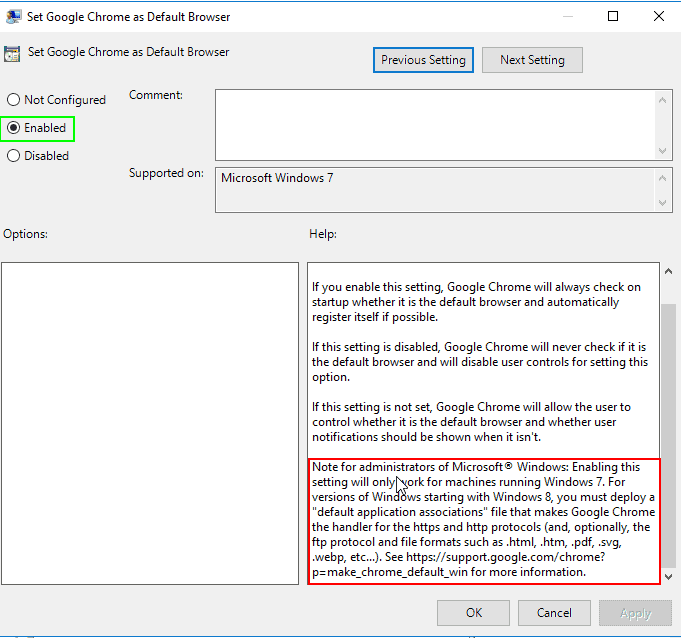The image size is (681, 638).
Task: Click the 'Options:' label
Action: point(25,234)
